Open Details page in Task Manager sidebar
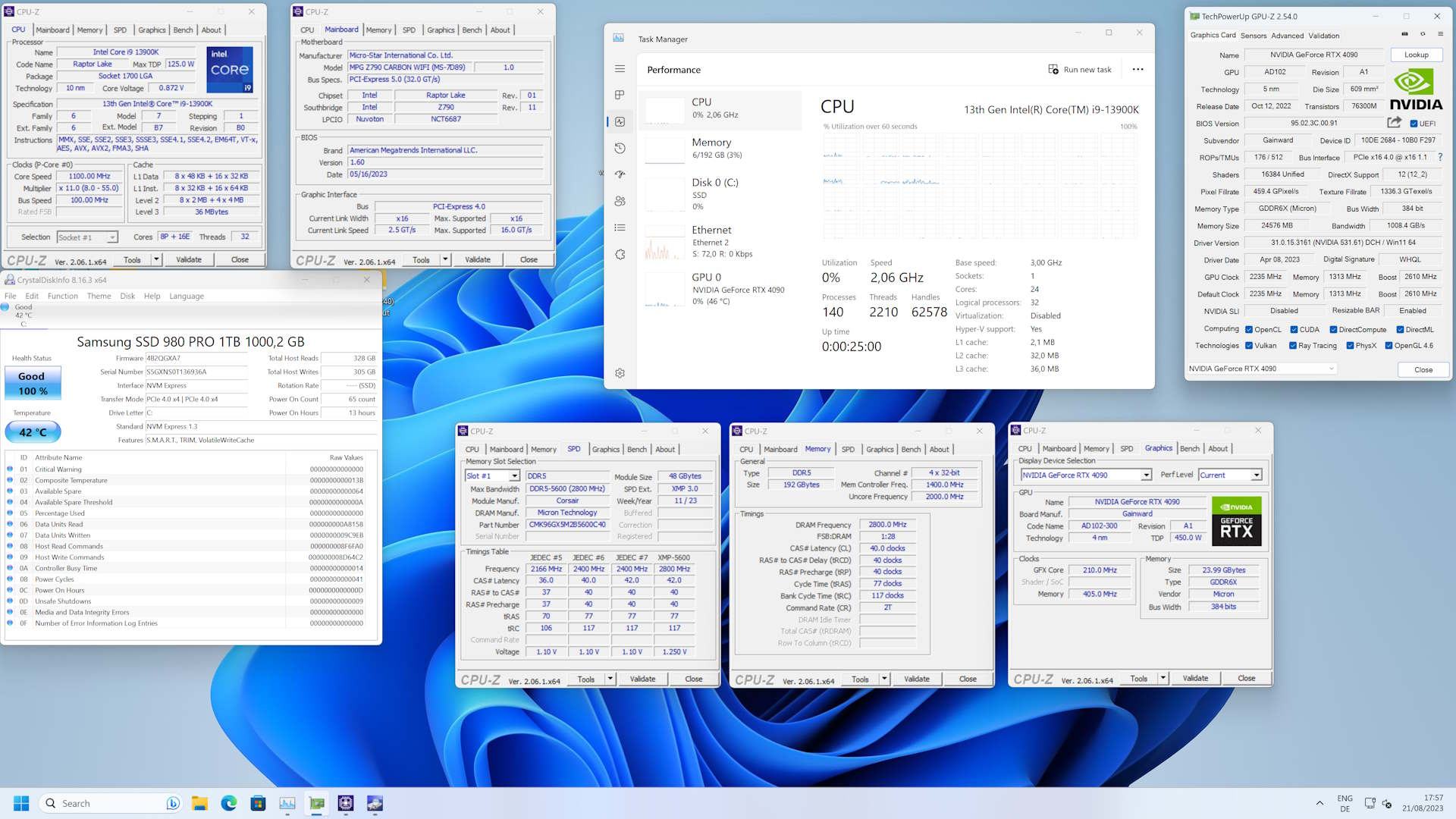Screen dimensions: 1456x819 (x=620, y=227)
